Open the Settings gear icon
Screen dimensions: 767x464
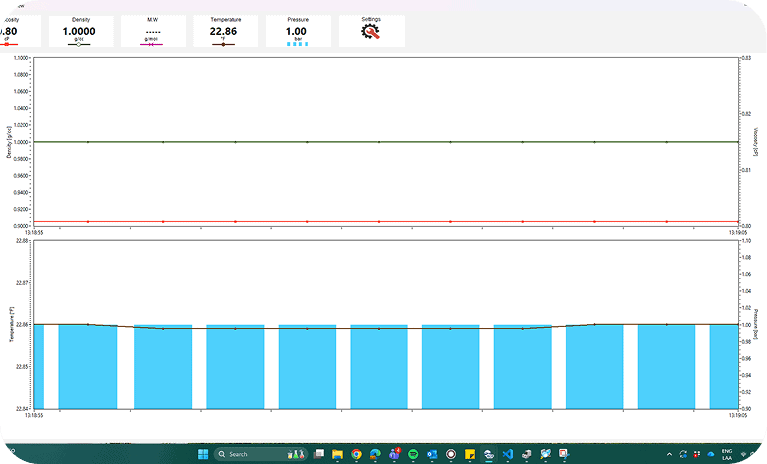tap(371, 31)
